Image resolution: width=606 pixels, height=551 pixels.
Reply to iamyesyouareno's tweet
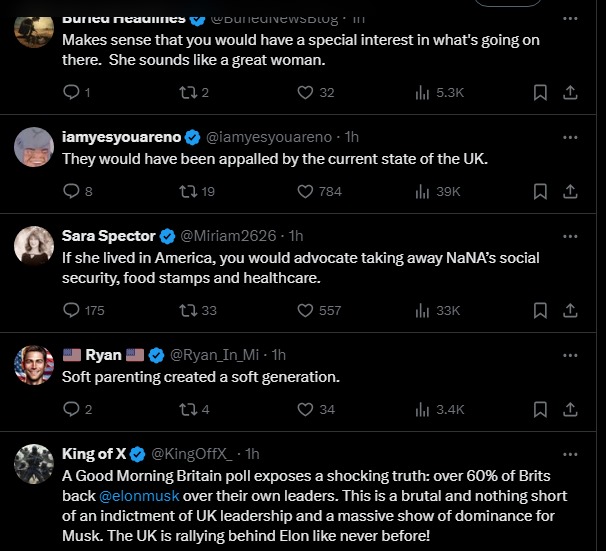coord(71,191)
